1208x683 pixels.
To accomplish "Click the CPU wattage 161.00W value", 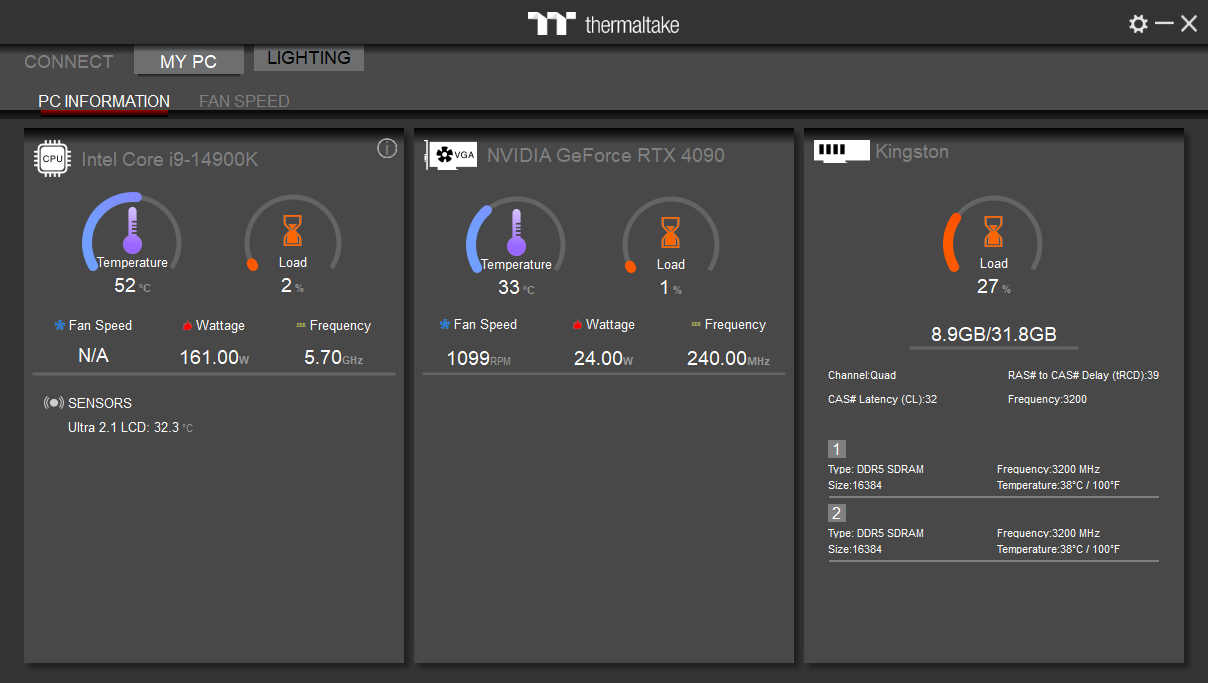I will (214, 357).
